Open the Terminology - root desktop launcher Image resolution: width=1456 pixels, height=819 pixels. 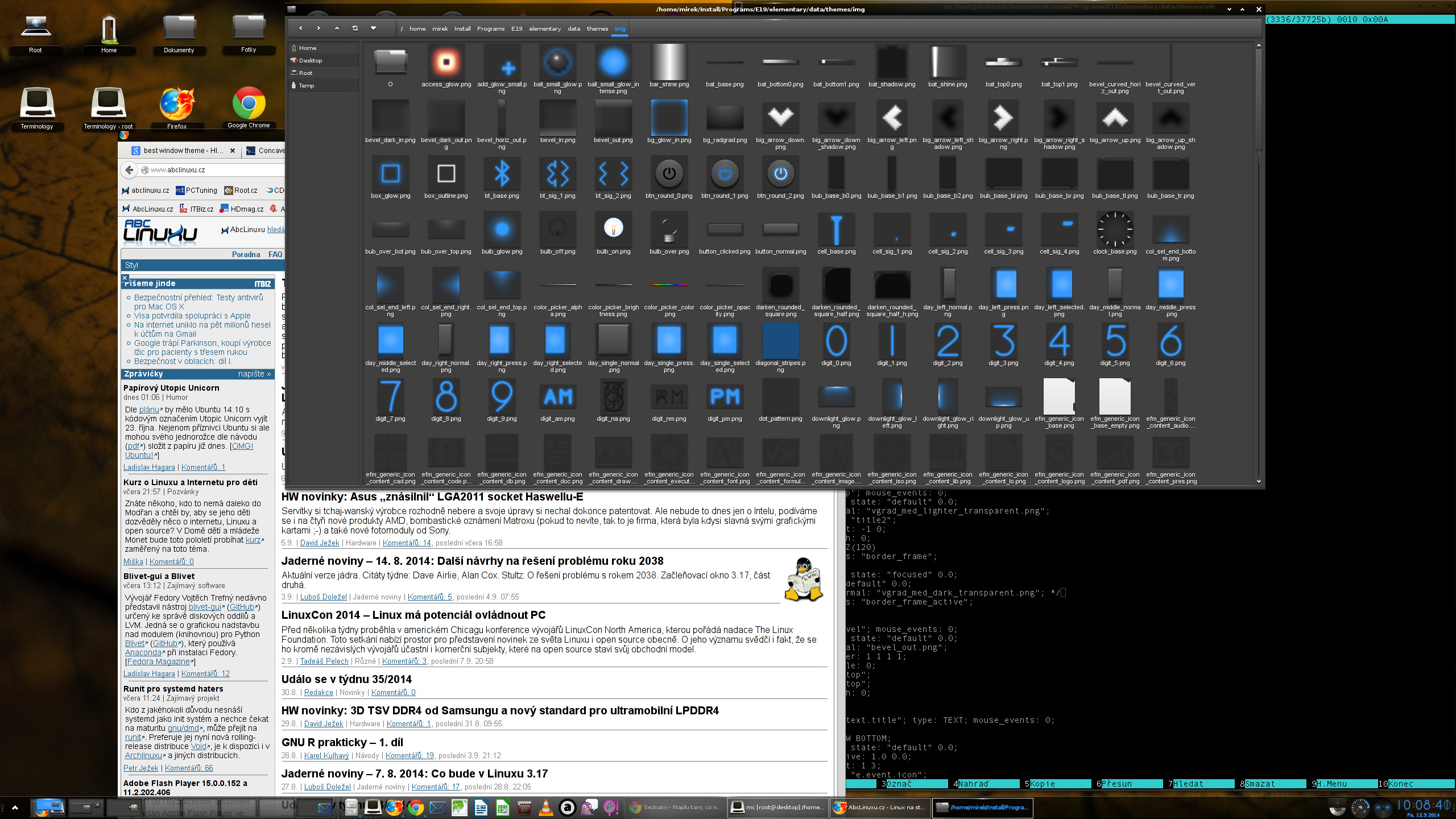pos(108,108)
